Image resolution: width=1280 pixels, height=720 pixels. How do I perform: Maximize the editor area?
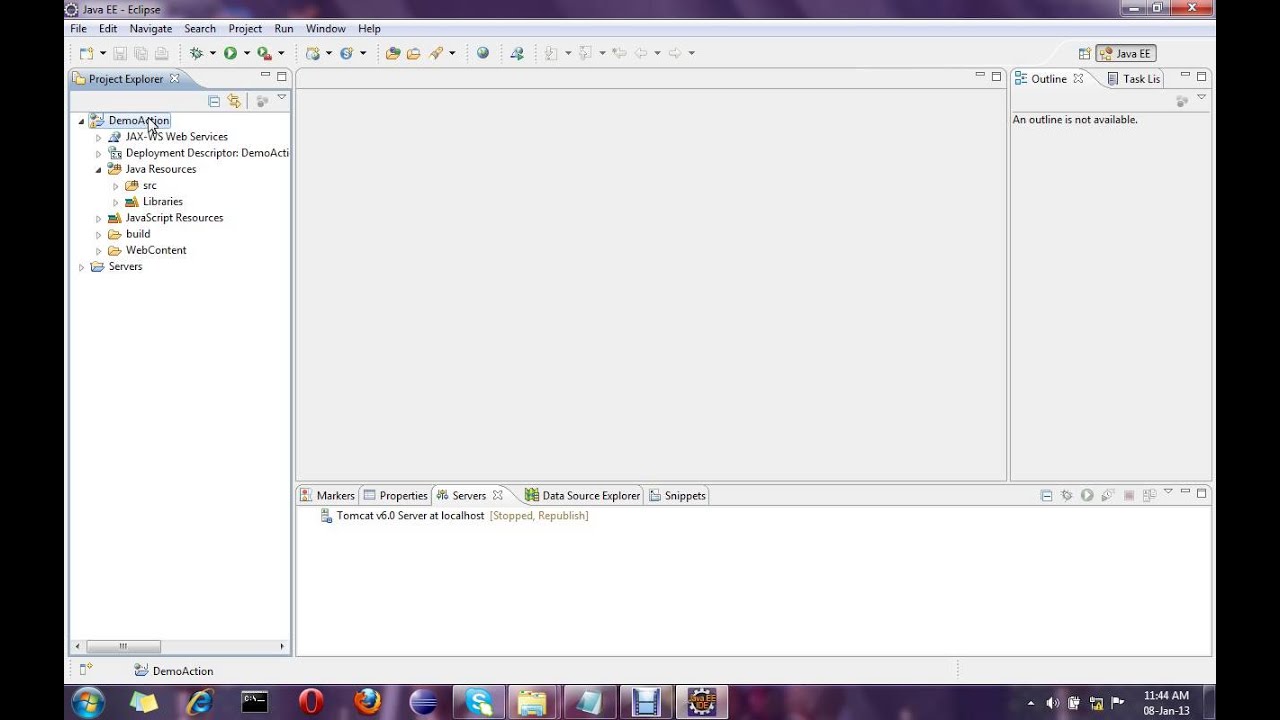tap(996, 76)
